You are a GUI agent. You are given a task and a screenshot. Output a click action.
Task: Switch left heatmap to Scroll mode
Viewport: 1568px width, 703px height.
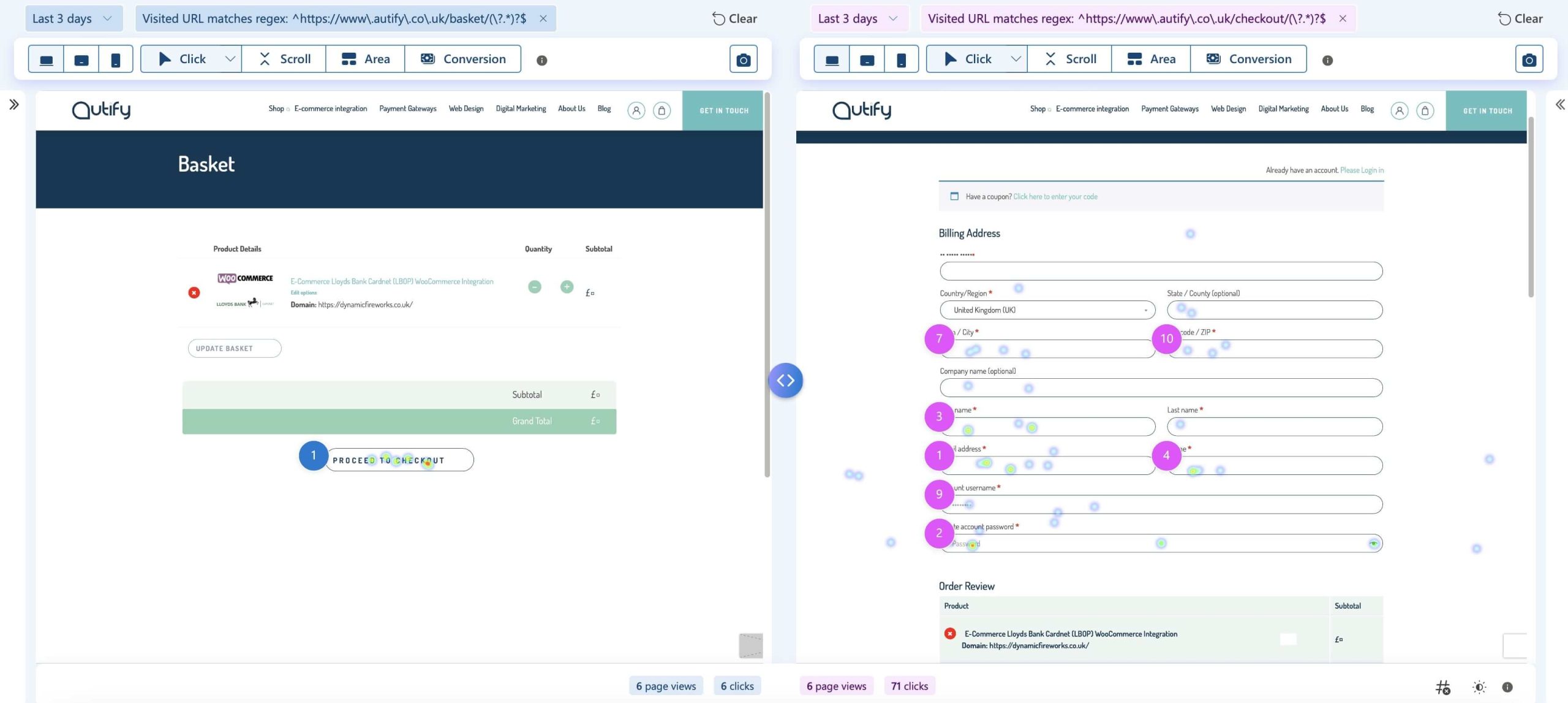click(283, 58)
